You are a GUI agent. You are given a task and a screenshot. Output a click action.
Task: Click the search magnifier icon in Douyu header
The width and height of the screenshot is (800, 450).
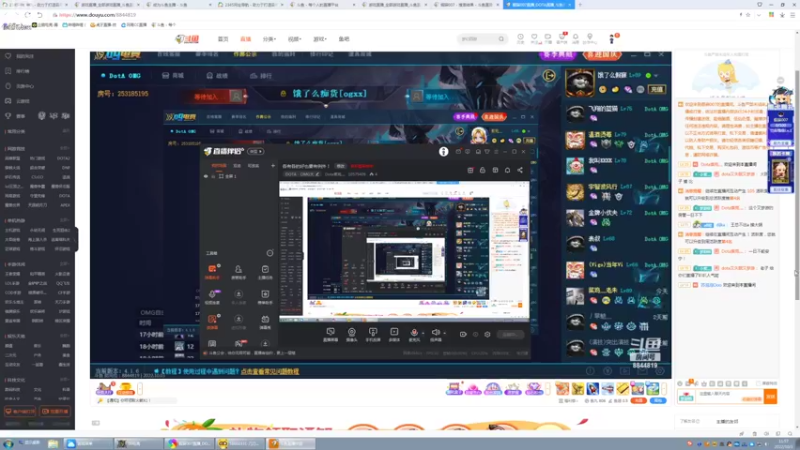pos(501,39)
